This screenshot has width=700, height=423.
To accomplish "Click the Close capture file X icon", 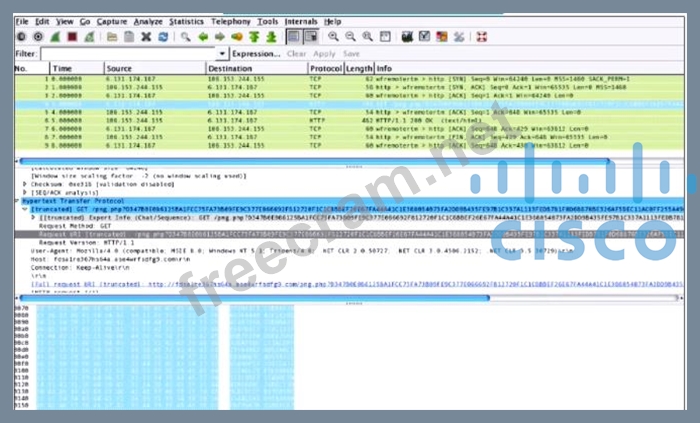I will [x=146, y=37].
